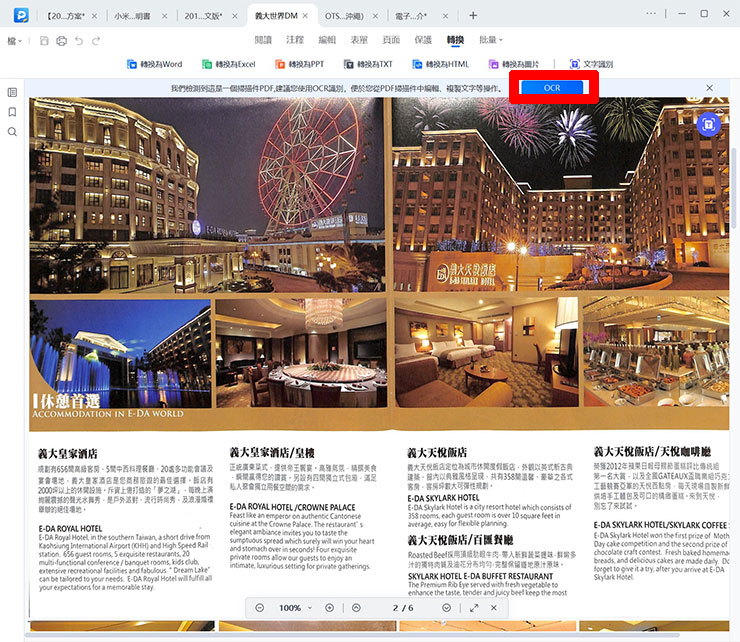
Task: Open the 頁面 menu tab
Action: tap(391, 40)
